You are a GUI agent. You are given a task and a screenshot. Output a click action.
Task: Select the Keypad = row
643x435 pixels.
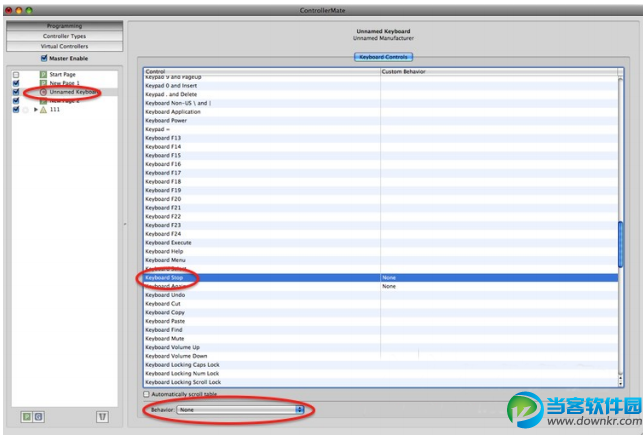[381, 129]
